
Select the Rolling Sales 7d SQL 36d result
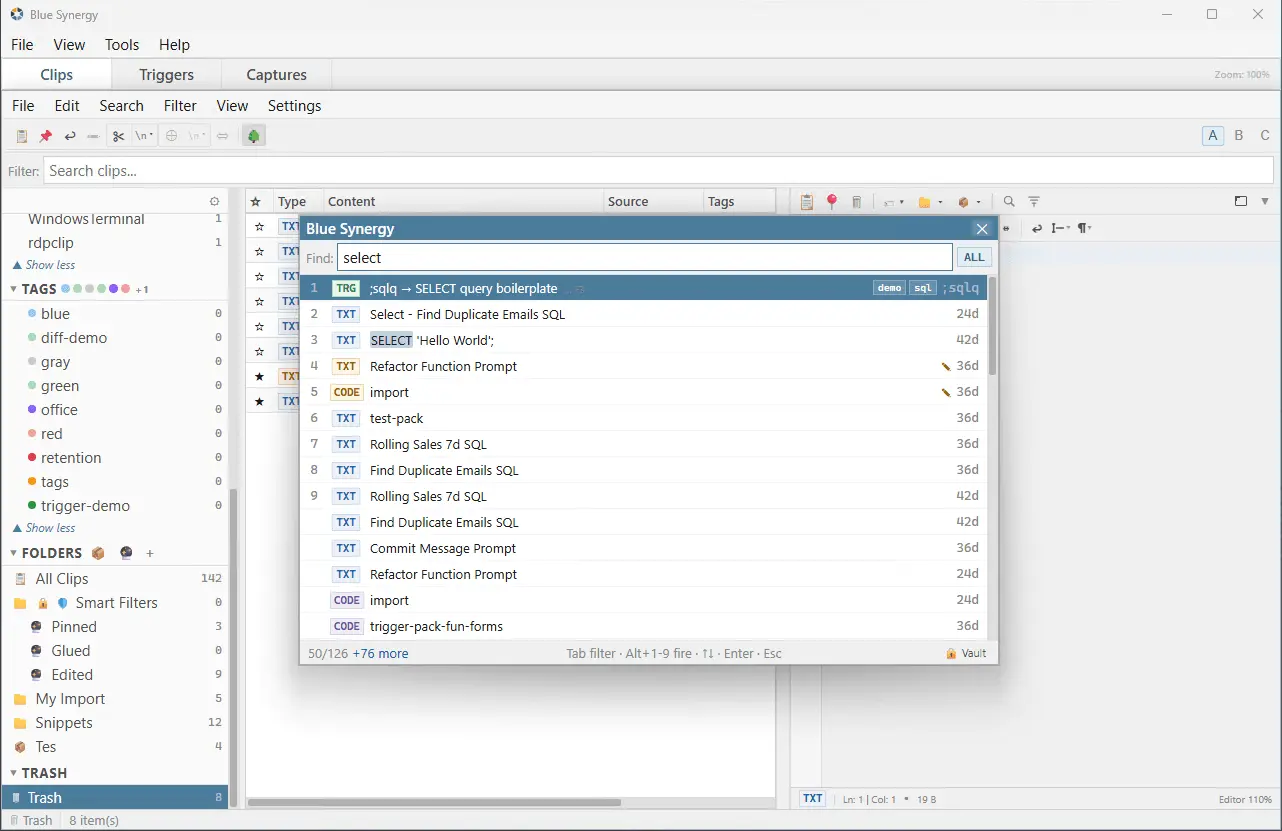643,444
